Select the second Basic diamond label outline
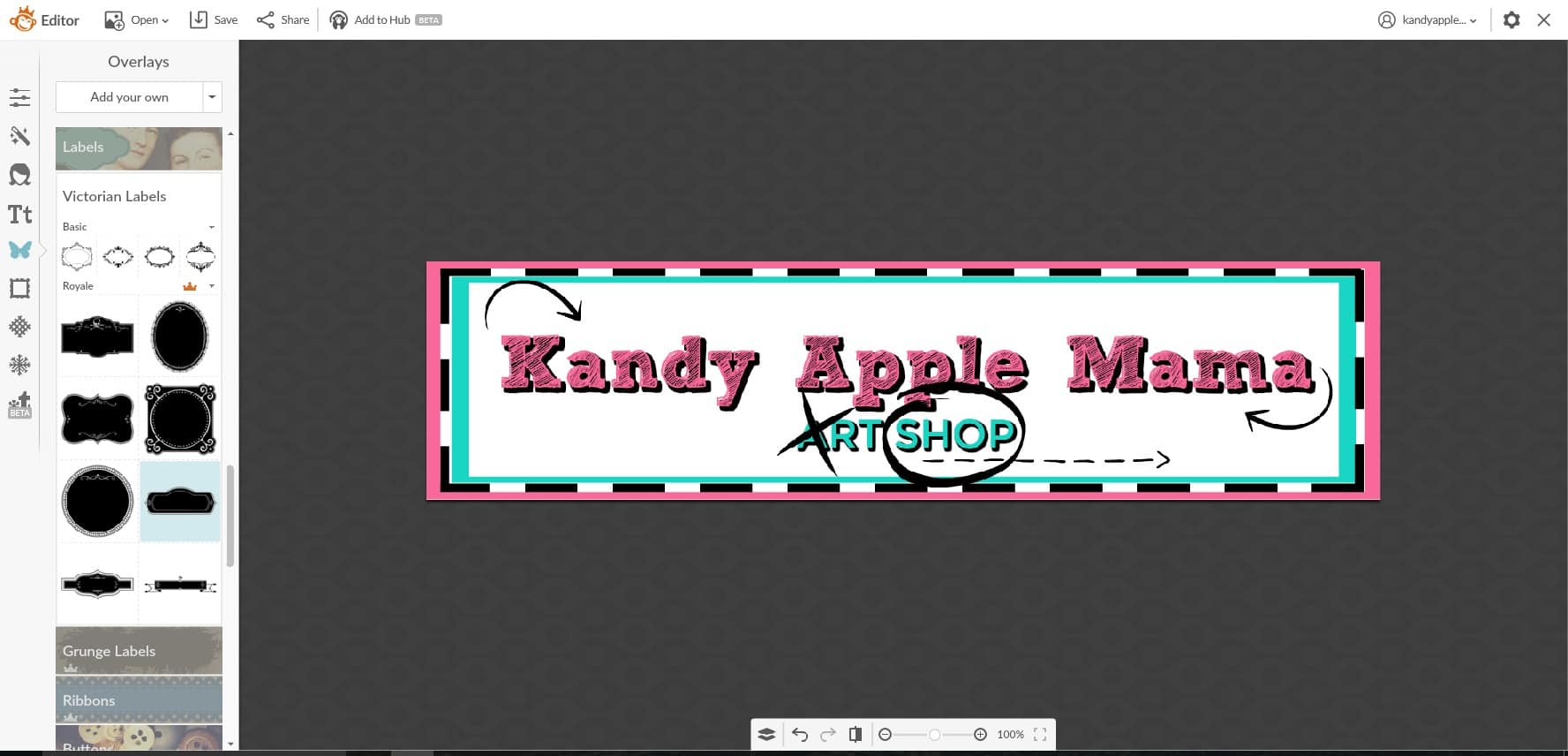The image size is (1568, 756). 118,257
